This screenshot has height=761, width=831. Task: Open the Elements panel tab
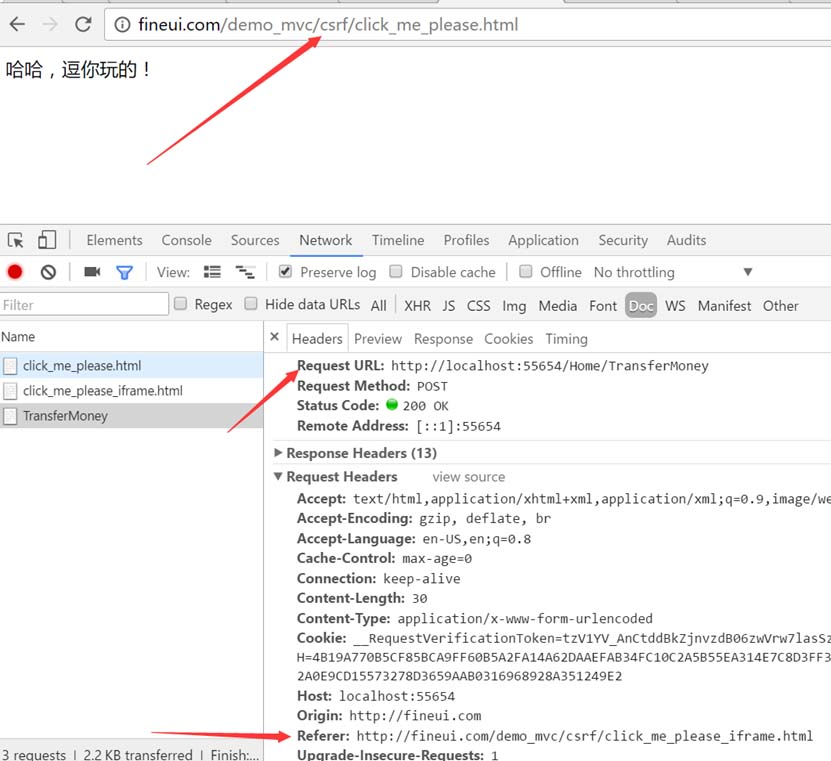point(114,240)
